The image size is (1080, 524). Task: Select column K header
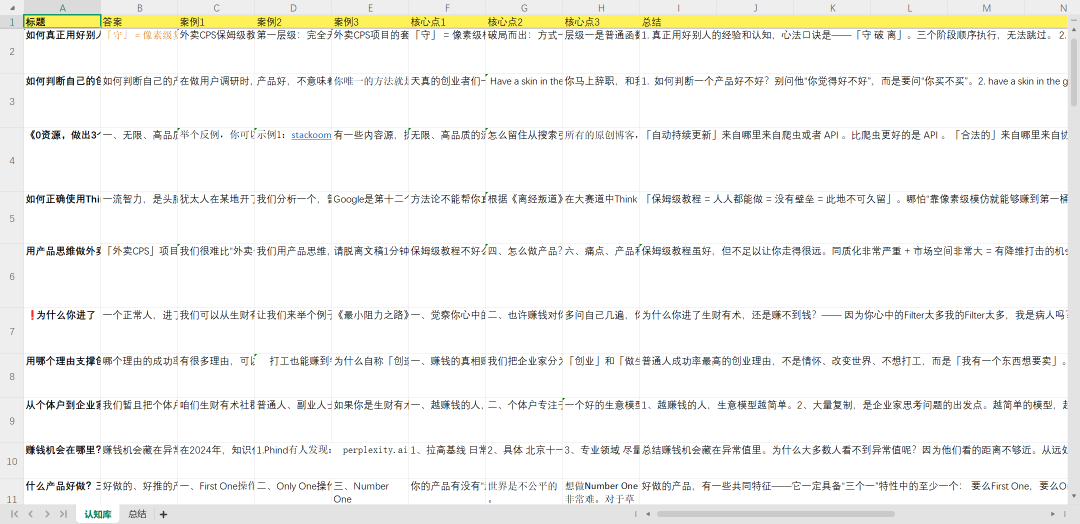(832, 8)
